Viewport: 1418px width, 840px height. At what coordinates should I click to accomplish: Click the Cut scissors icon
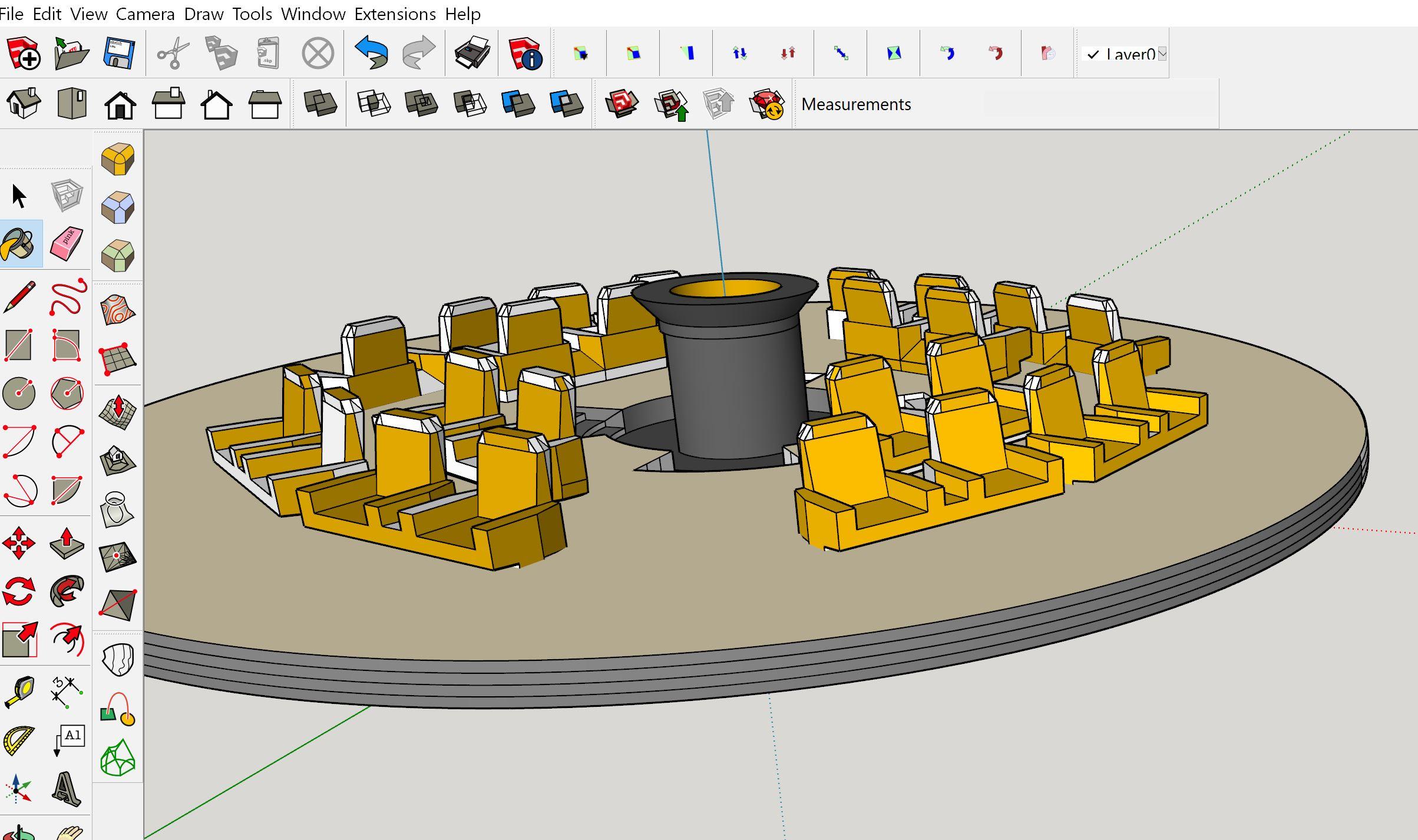click(x=173, y=54)
